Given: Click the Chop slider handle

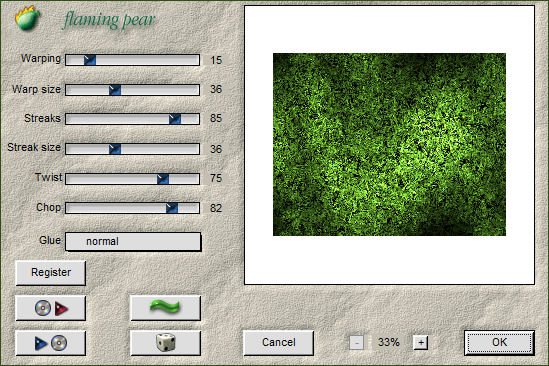Looking at the screenshot, I should coord(172,208).
